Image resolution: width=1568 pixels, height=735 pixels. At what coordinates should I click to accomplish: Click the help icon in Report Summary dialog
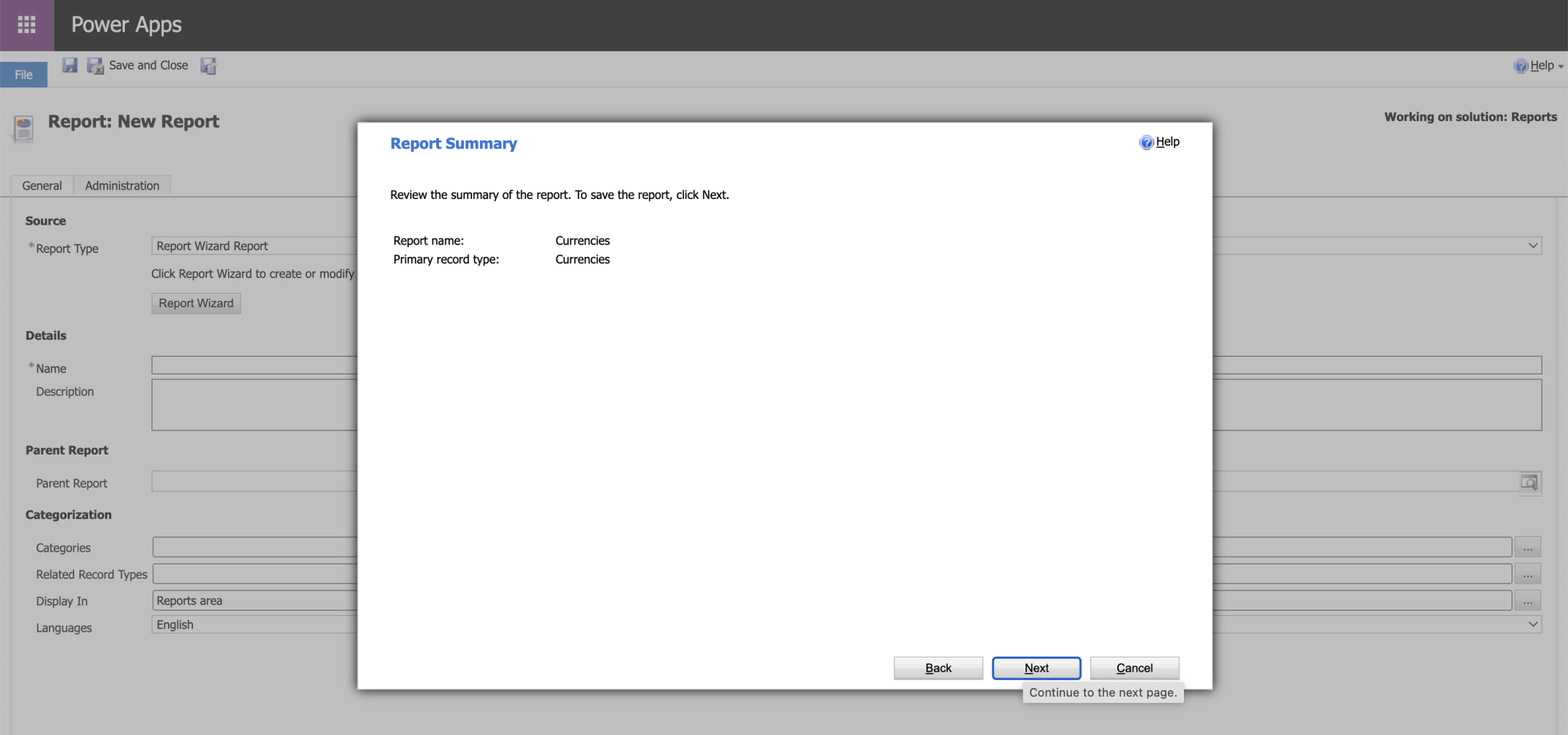(x=1146, y=142)
